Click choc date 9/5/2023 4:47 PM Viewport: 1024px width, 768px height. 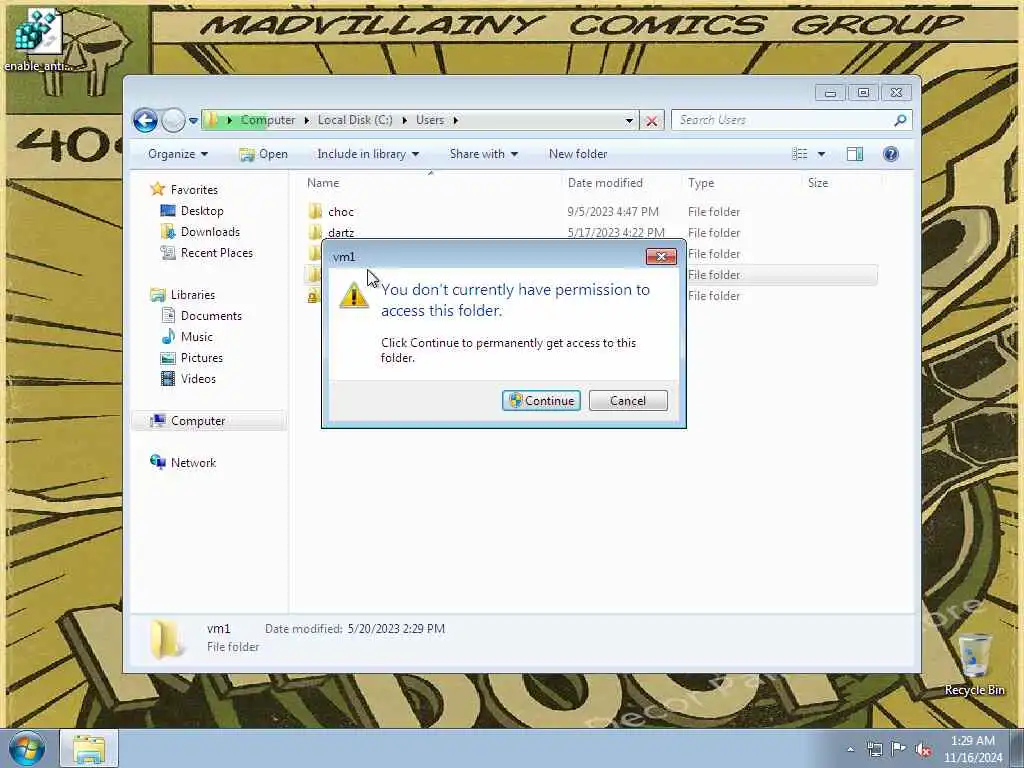pos(613,212)
